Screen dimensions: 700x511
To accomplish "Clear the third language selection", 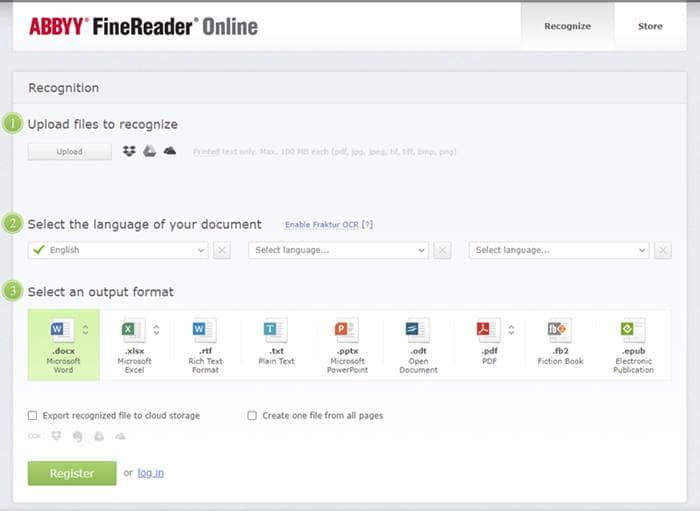I will point(663,250).
